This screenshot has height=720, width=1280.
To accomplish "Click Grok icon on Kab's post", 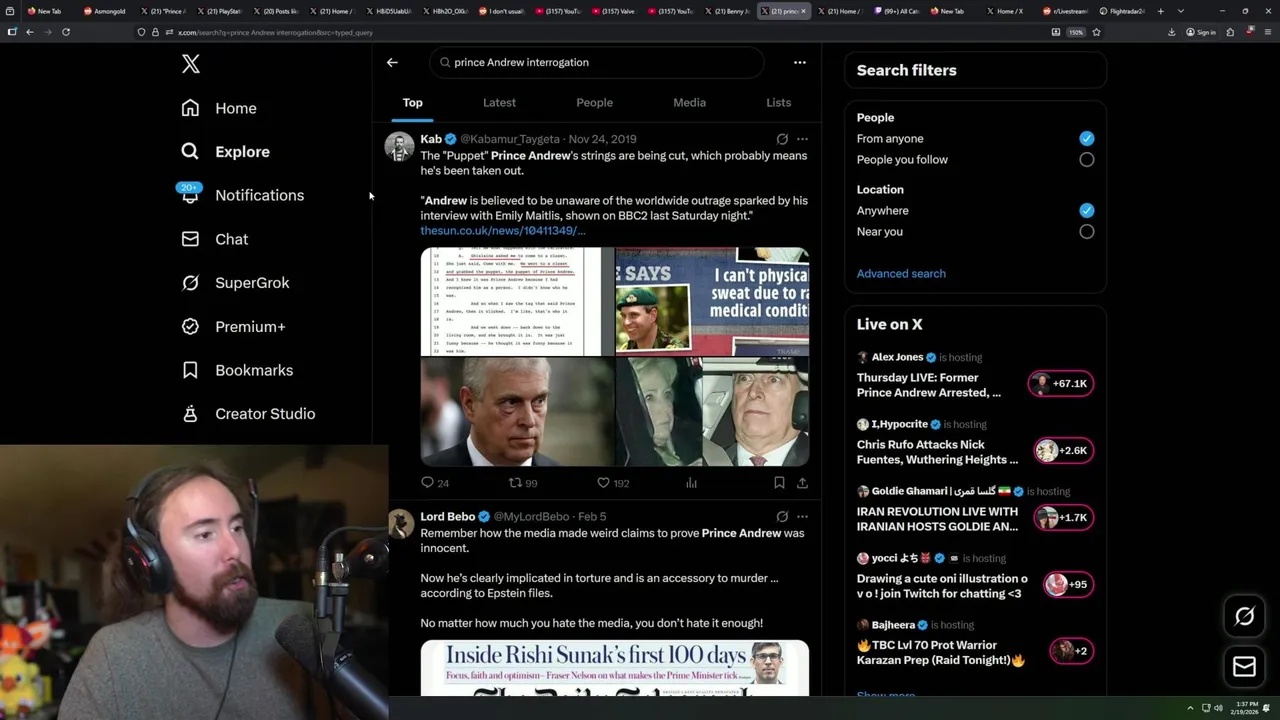I will [x=782, y=139].
